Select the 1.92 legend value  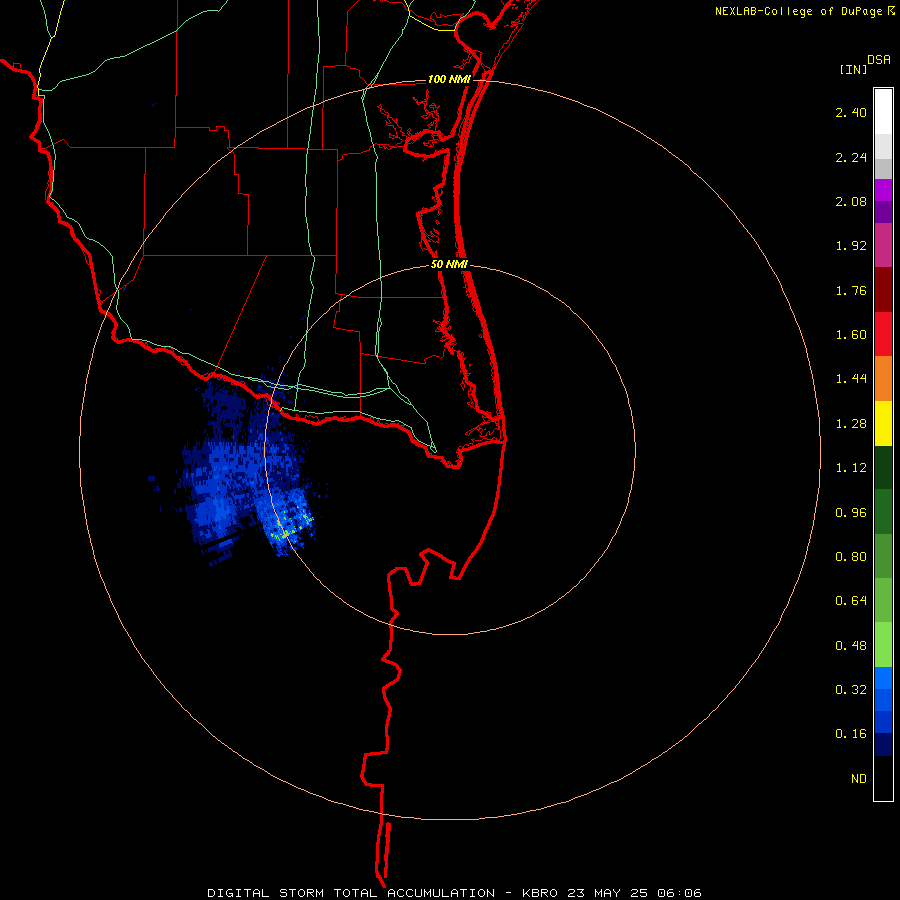[851, 246]
